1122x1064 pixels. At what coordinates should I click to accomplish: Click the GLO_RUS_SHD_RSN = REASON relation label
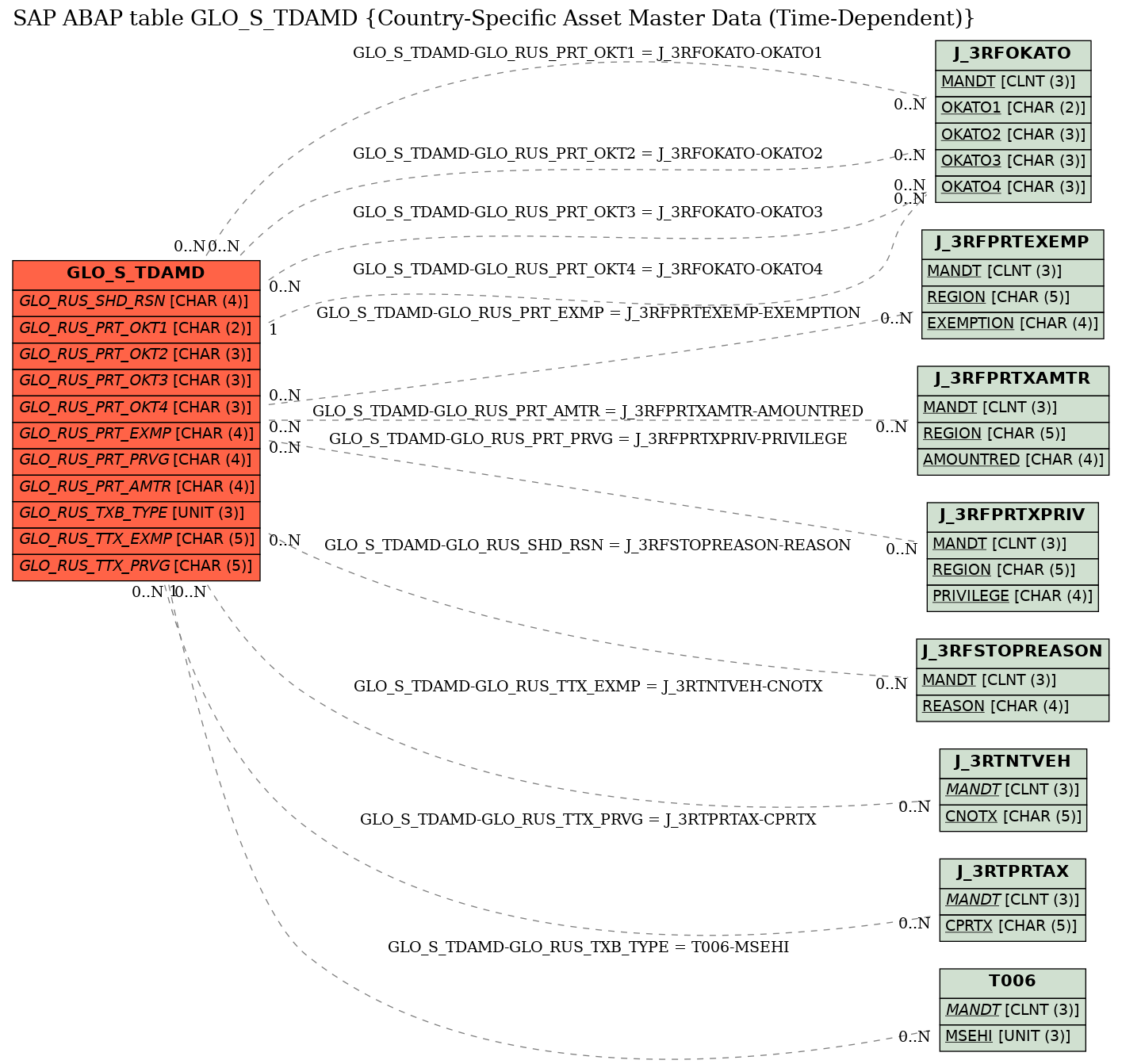(588, 545)
